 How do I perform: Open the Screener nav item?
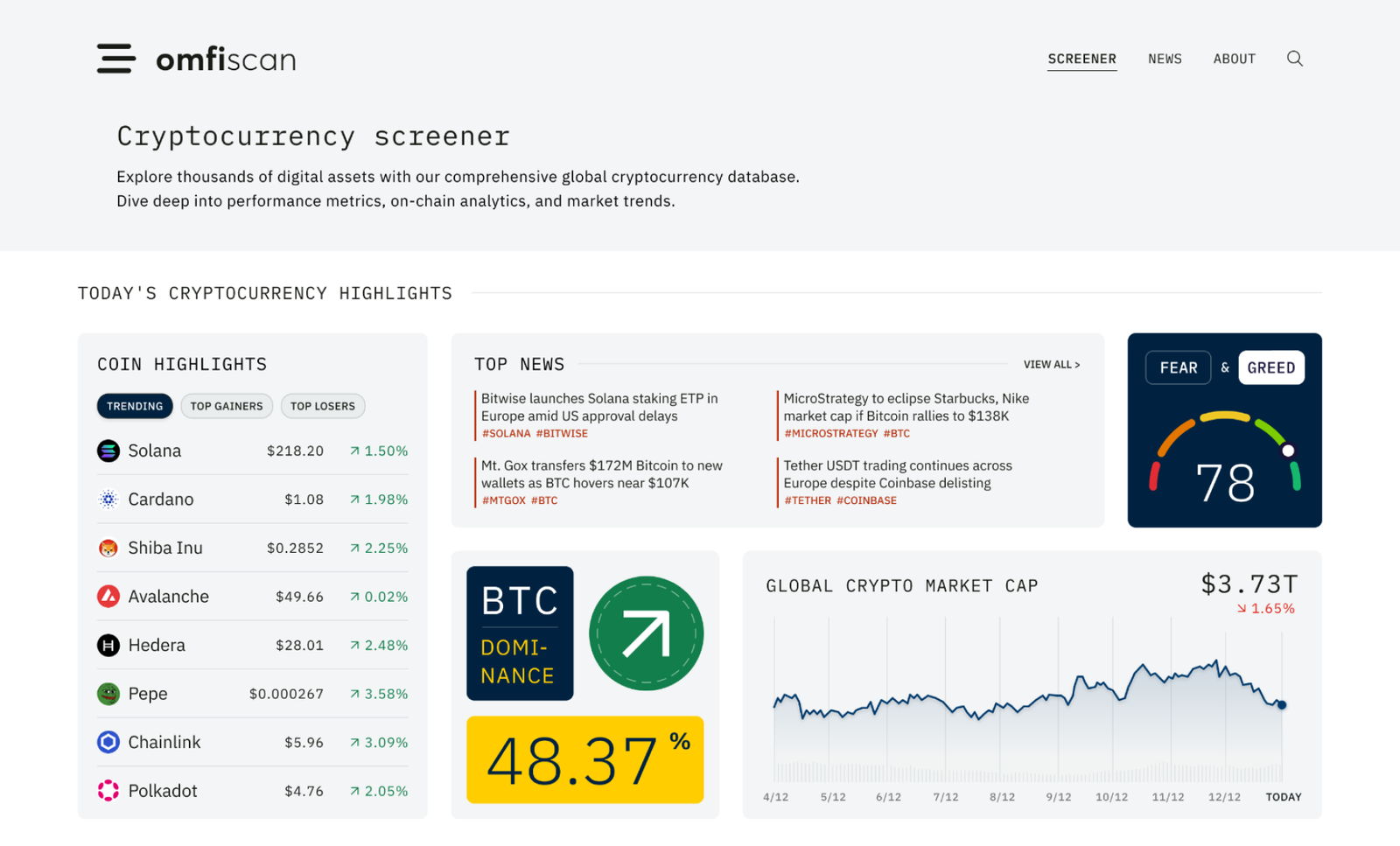1082,59
